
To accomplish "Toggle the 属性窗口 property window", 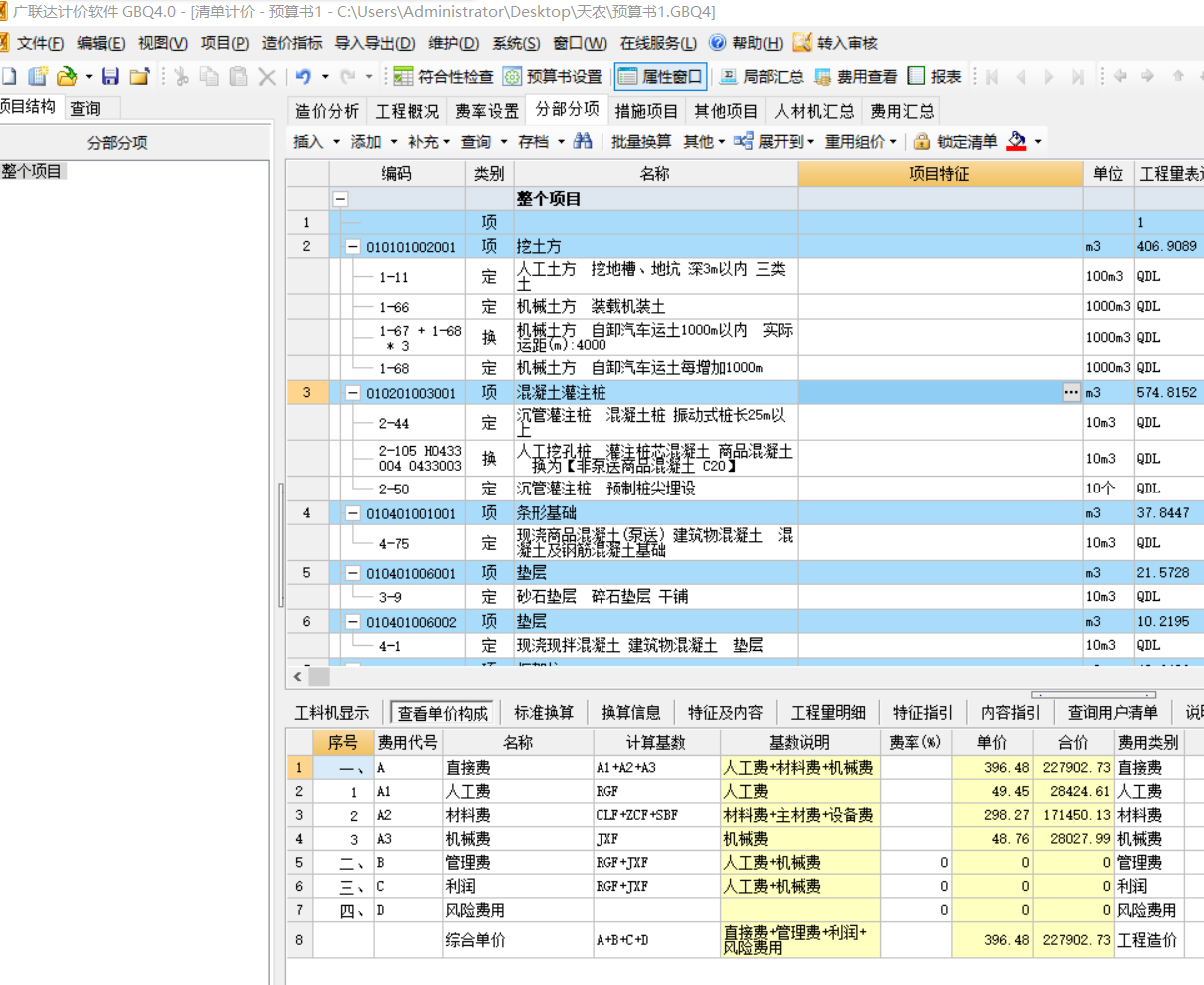I will [660, 77].
